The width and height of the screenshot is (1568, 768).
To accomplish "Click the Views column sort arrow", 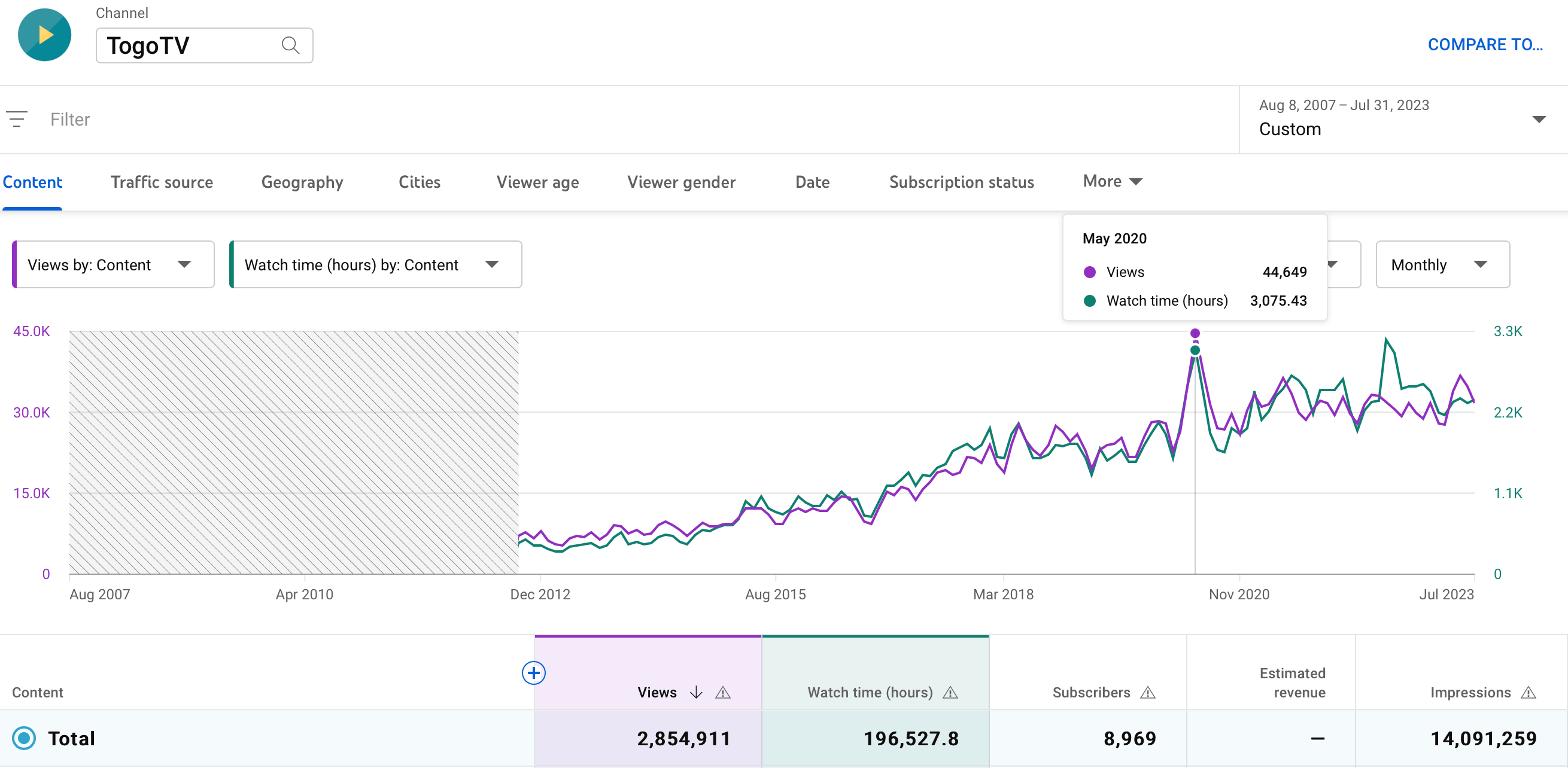I will [697, 693].
